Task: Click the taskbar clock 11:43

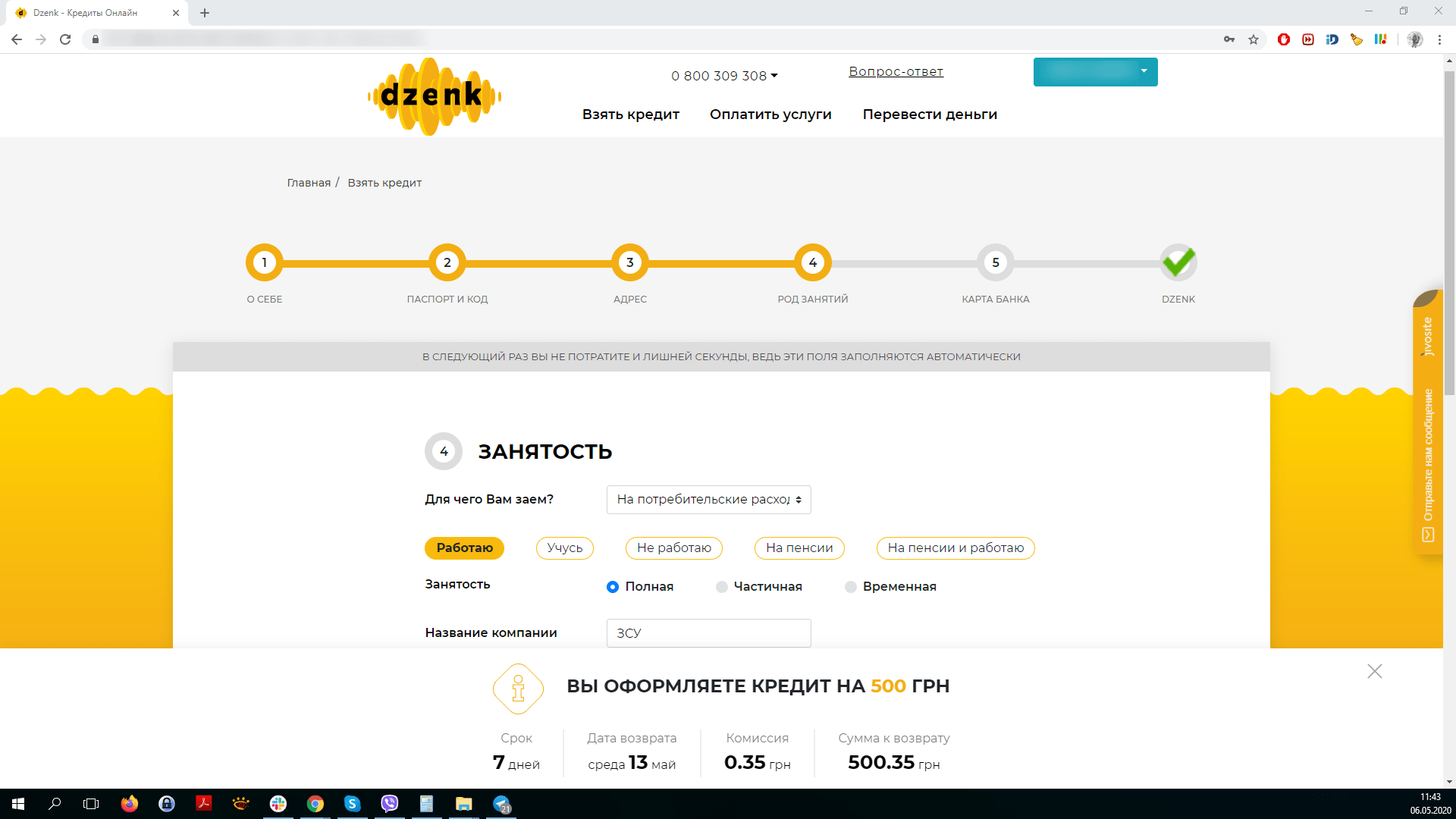Action: point(1430,797)
